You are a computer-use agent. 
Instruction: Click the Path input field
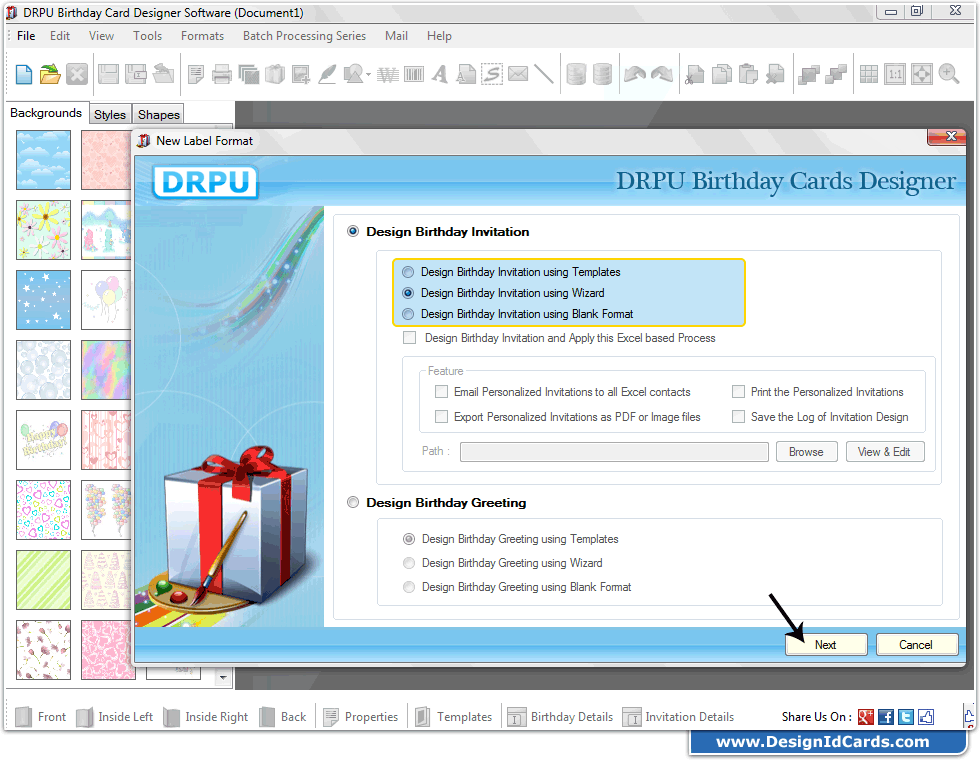click(614, 451)
